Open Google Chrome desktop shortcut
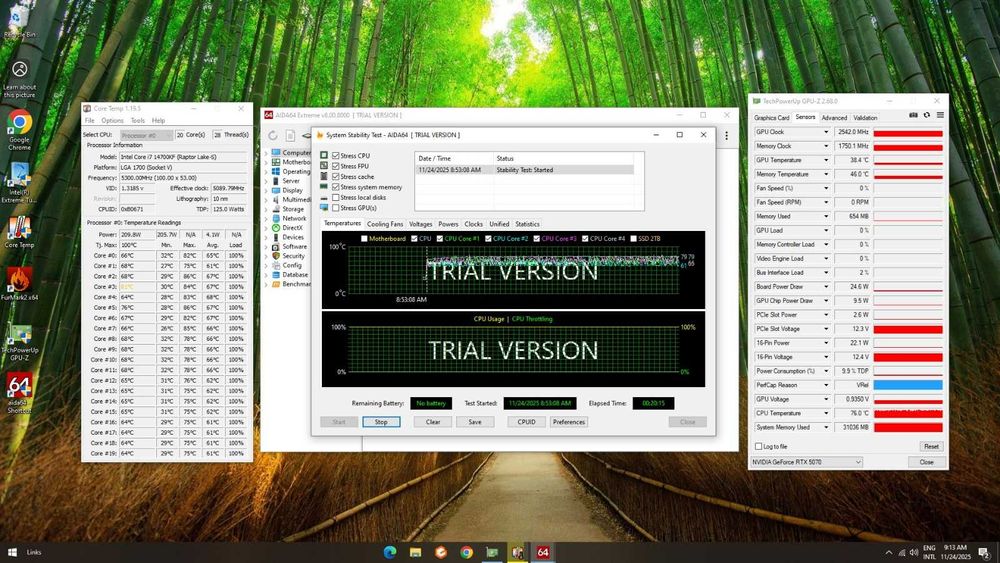 [20, 129]
